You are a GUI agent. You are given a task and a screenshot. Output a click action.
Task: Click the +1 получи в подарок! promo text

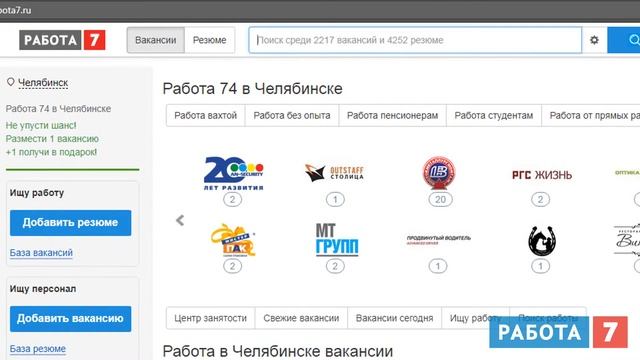[51, 152]
